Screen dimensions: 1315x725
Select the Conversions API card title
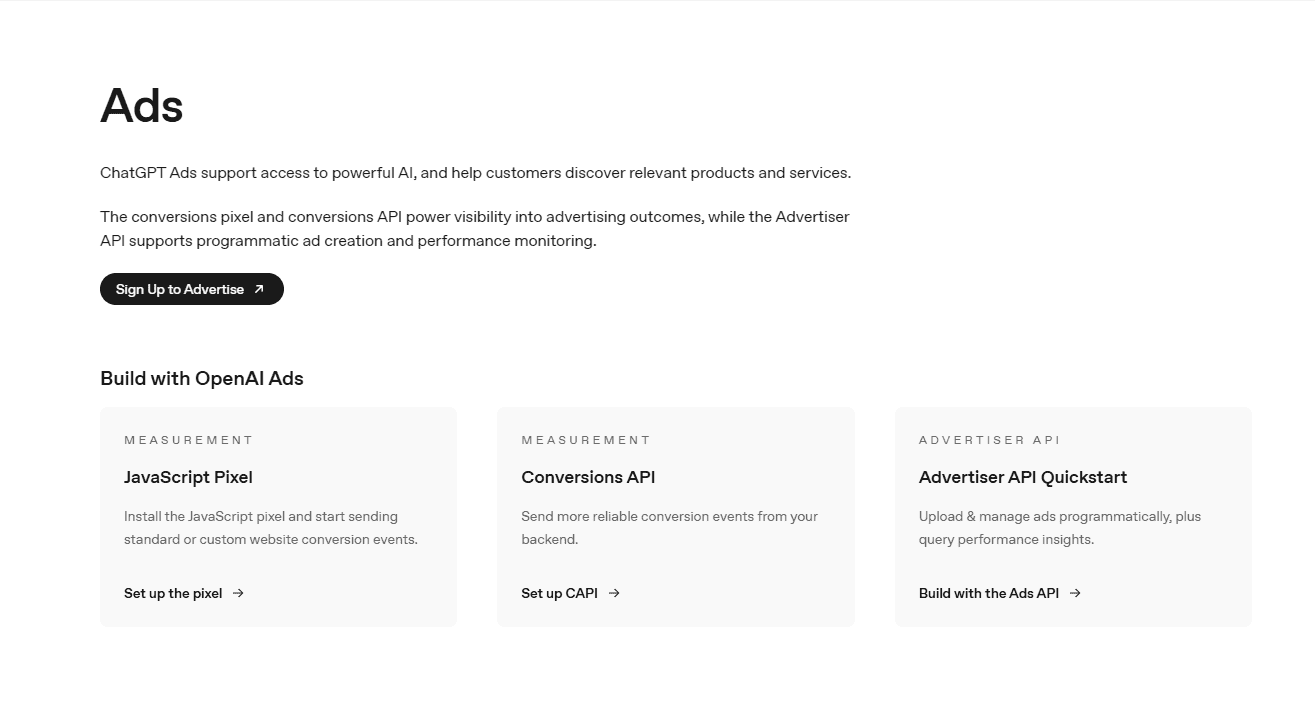pyautogui.click(x=588, y=477)
